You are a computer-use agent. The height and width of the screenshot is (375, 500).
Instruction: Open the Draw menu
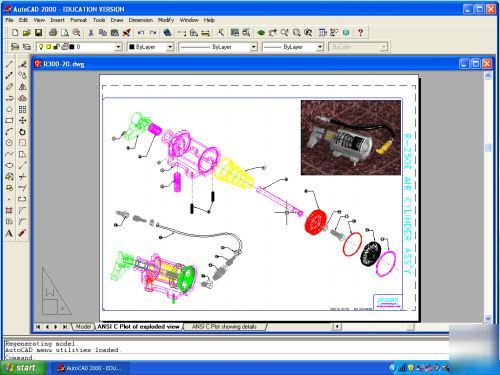117,20
